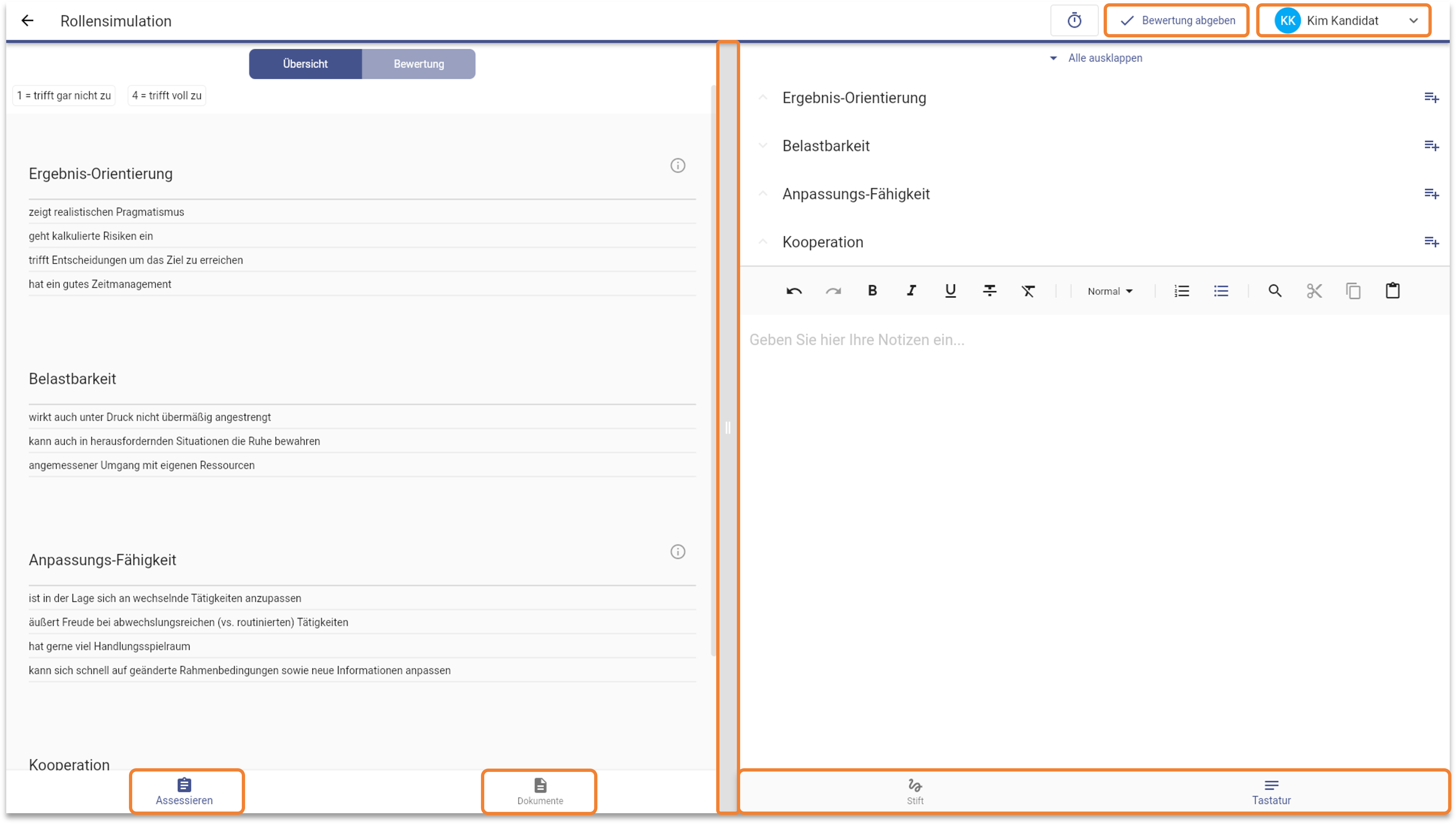This screenshot has width=1456, height=824.
Task: Toggle italic formatting
Action: 911,291
